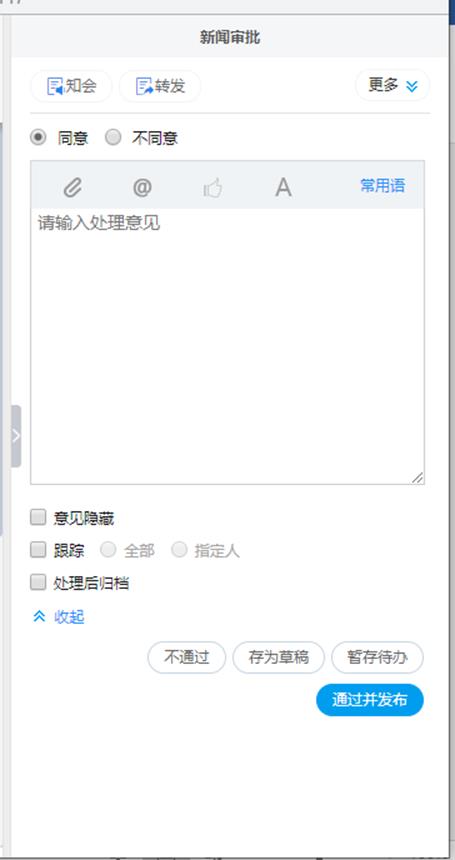The image size is (455, 860).
Task: Enable the 意见隐藏 checkbox
Action: (38, 517)
